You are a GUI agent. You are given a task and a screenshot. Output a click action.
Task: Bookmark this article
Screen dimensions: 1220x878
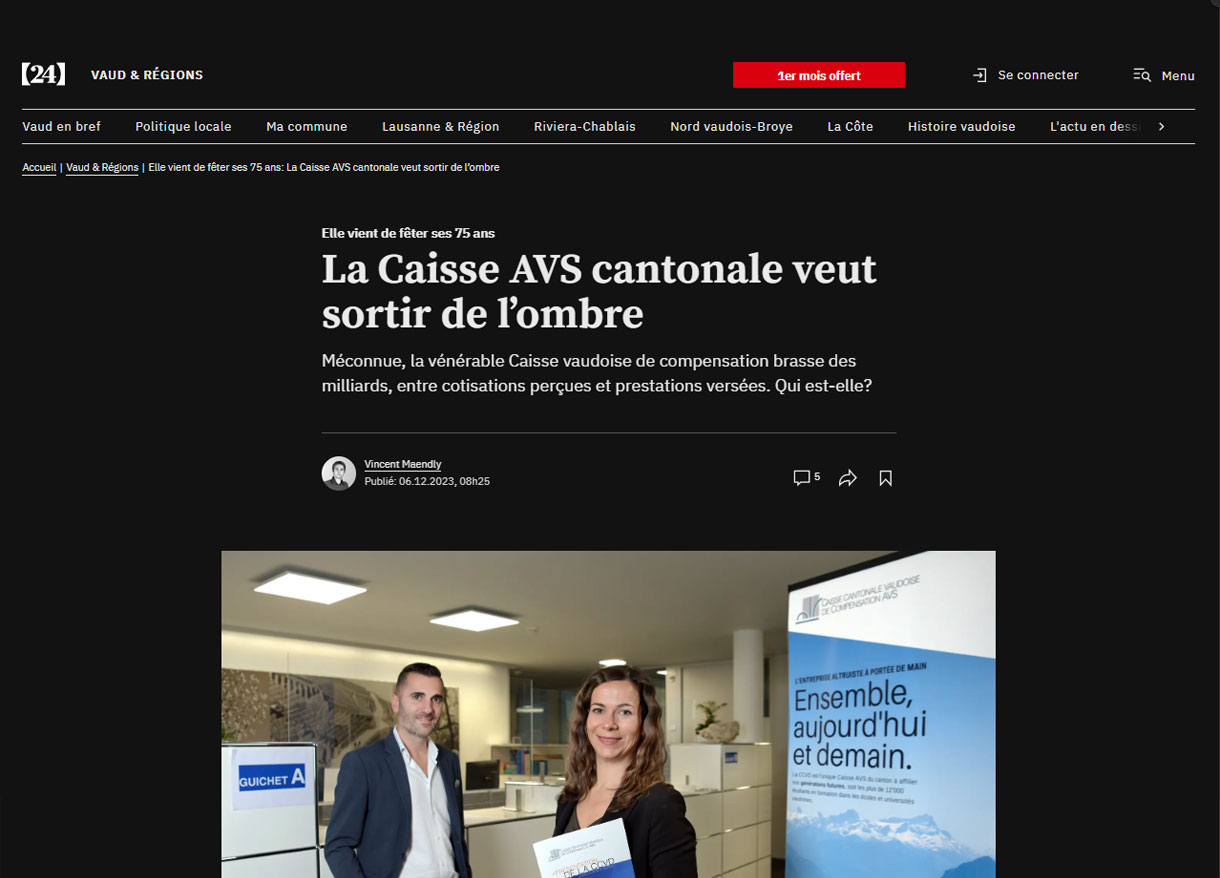click(885, 478)
